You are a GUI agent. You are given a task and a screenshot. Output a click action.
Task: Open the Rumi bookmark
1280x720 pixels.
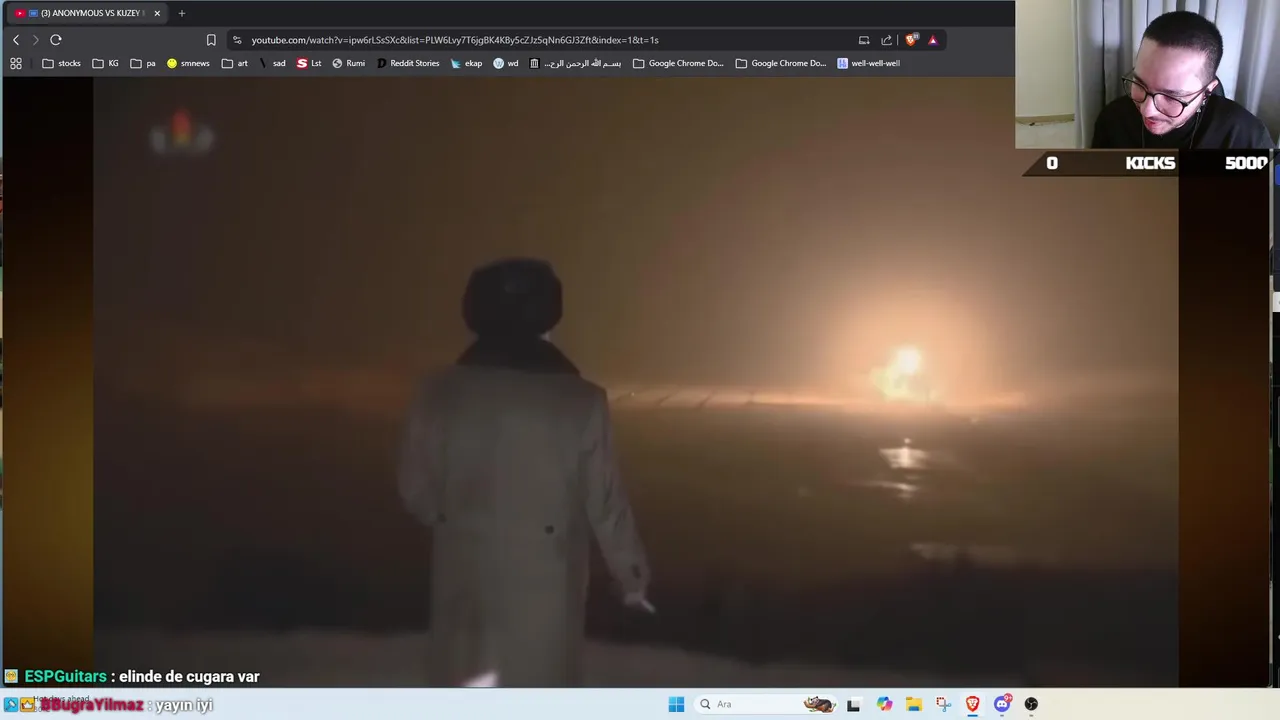(x=349, y=63)
